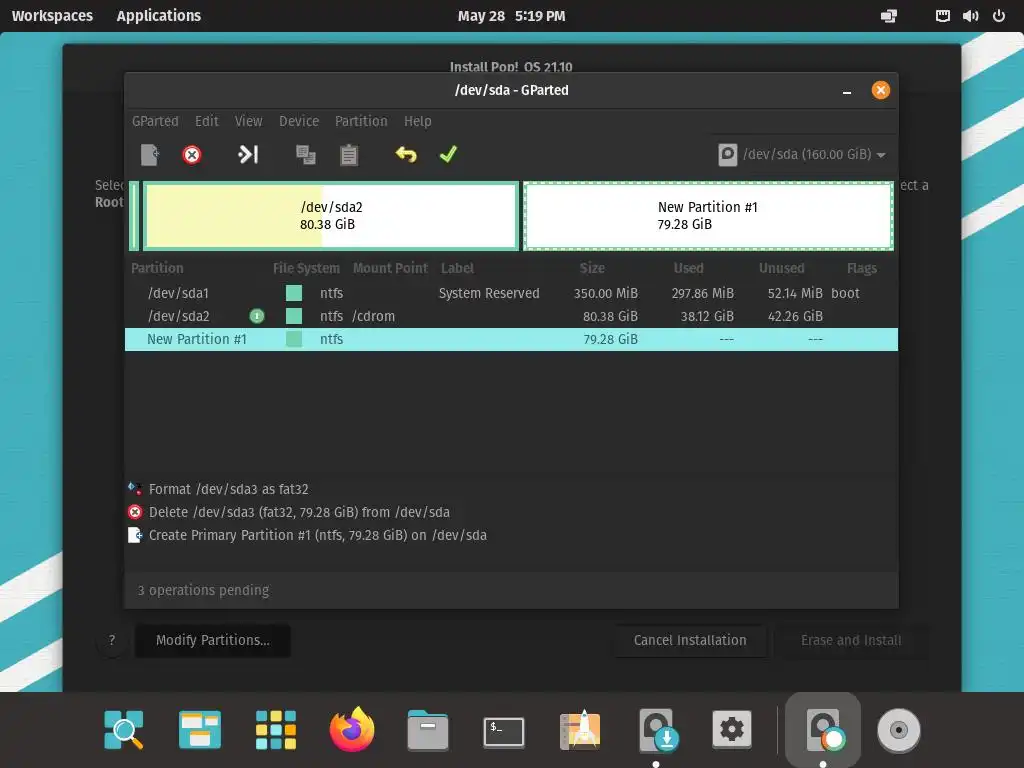The height and width of the screenshot is (768, 1024).
Task: Open the Terminal from the dock
Action: click(x=504, y=731)
